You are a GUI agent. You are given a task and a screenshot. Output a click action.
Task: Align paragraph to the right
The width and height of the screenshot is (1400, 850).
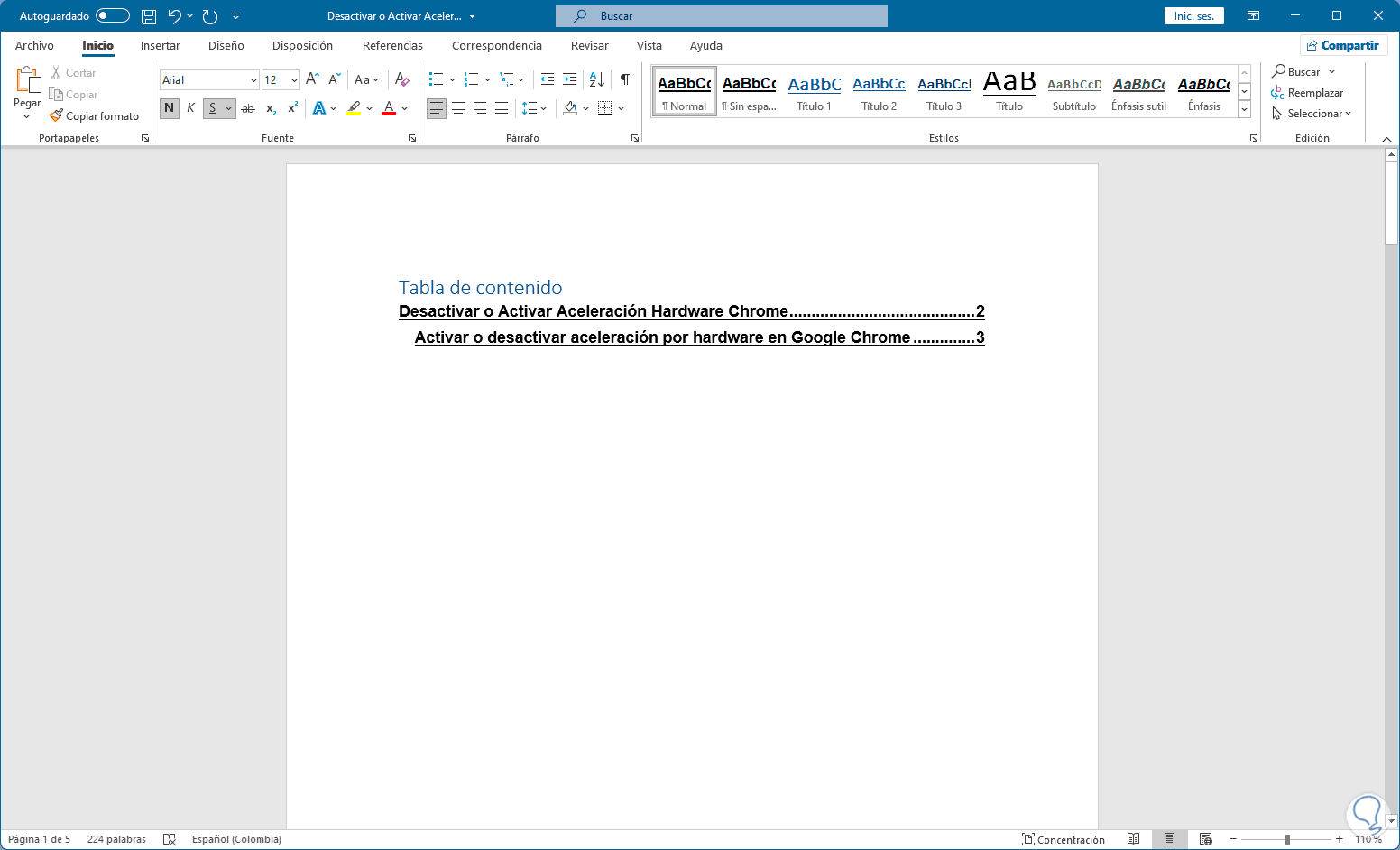click(480, 108)
